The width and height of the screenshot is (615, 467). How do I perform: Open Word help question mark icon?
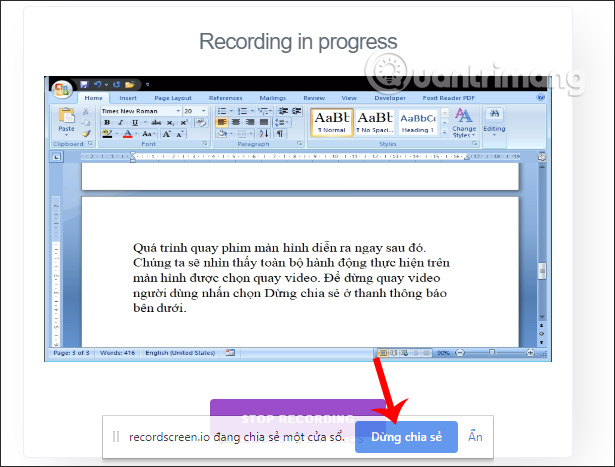(x=540, y=97)
